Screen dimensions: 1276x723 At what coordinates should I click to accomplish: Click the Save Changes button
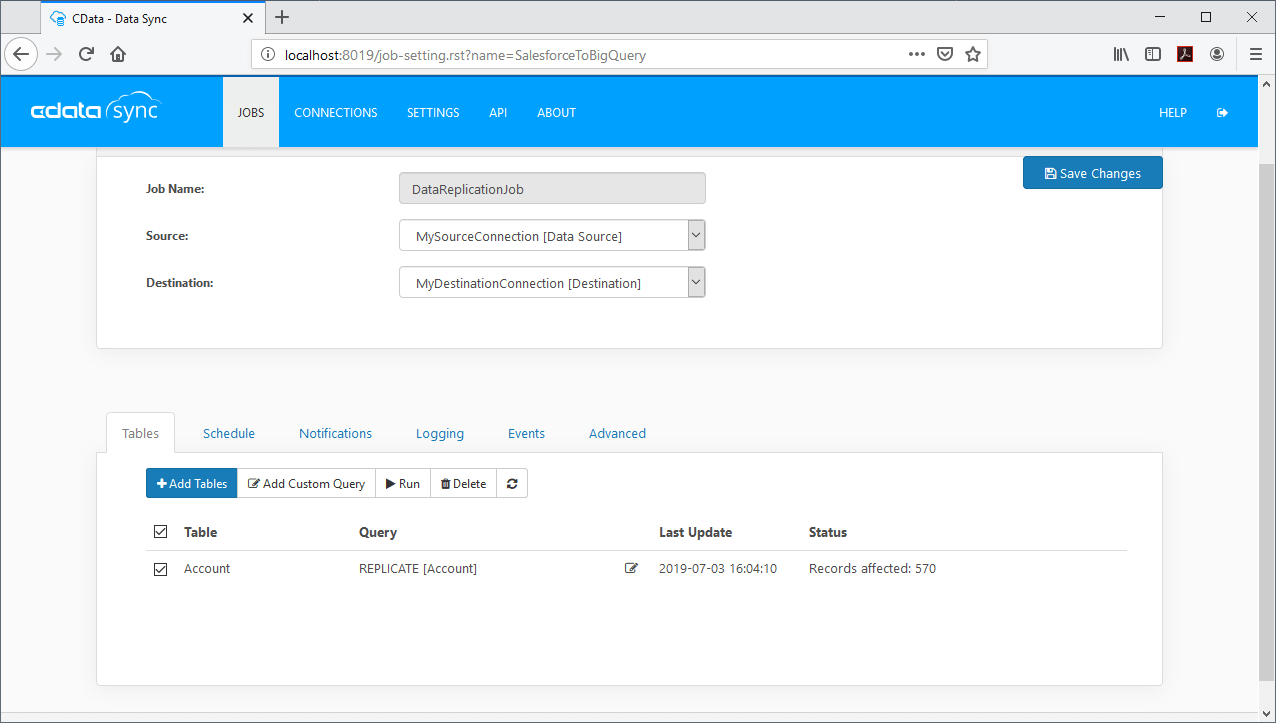coord(1093,173)
